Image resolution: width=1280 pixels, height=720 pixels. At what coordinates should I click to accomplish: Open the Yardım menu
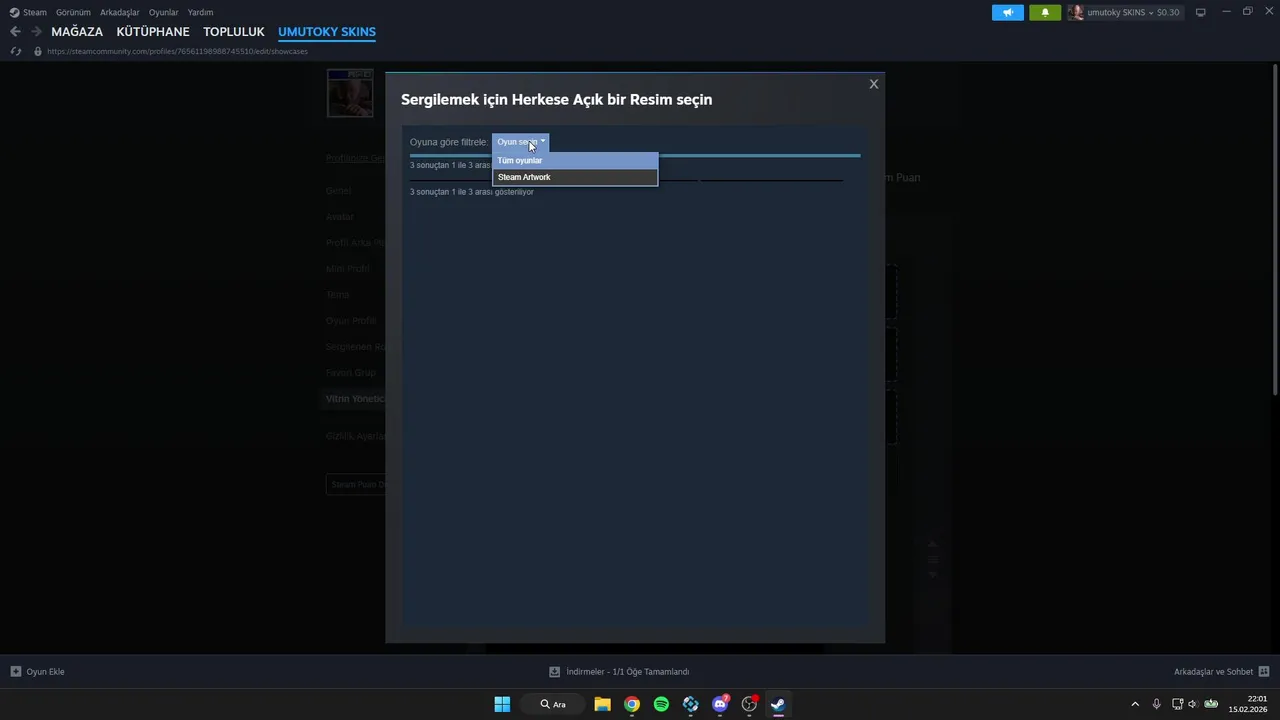coord(200,12)
